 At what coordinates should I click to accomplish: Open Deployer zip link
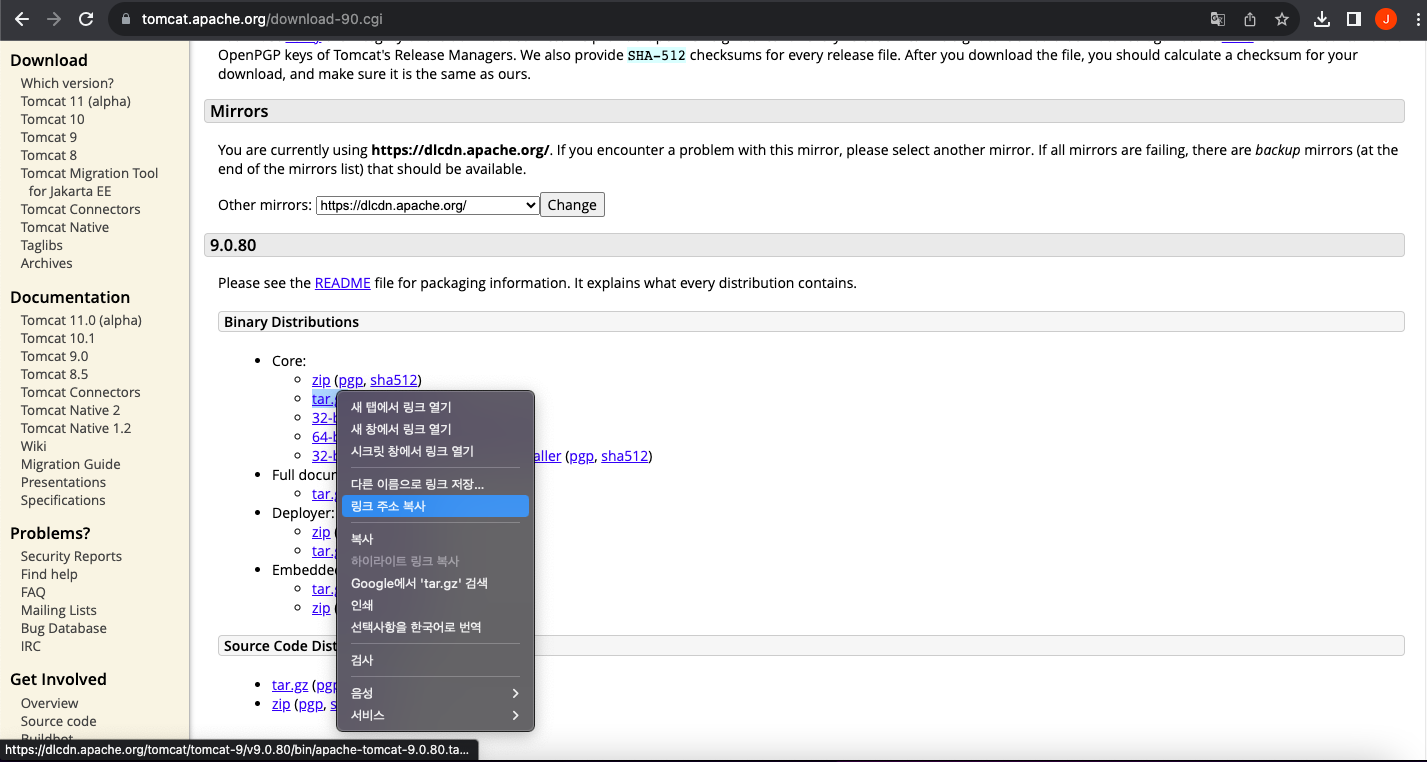321,532
